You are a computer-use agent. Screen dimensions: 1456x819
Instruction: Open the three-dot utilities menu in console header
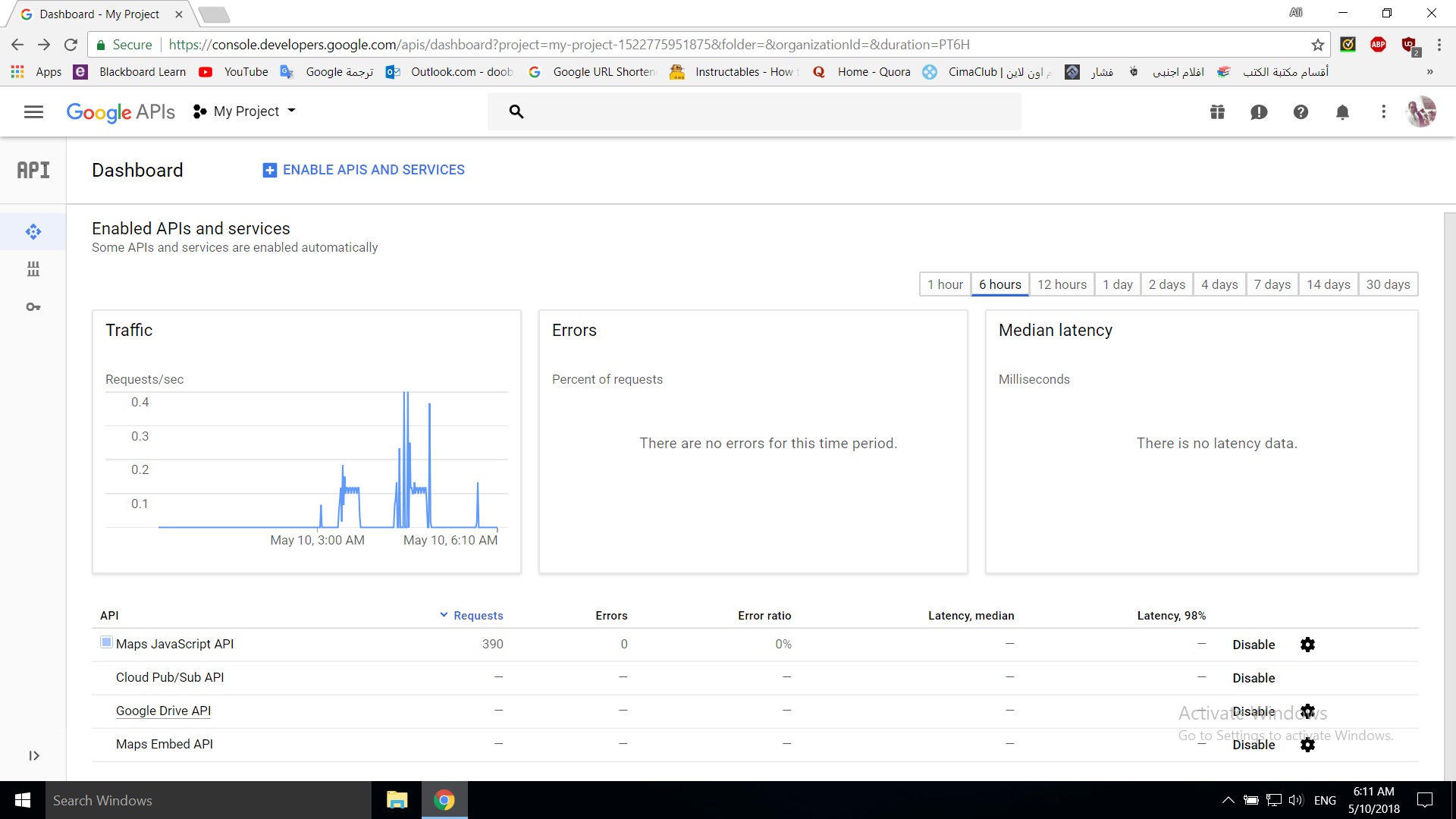[x=1384, y=112]
